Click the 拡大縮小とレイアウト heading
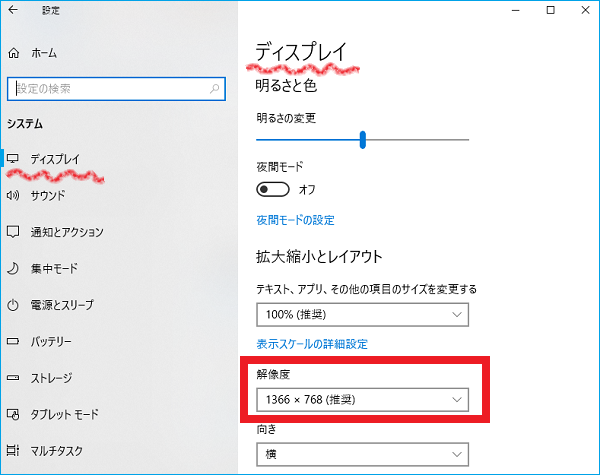The height and width of the screenshot is (475, 600). 319,256
